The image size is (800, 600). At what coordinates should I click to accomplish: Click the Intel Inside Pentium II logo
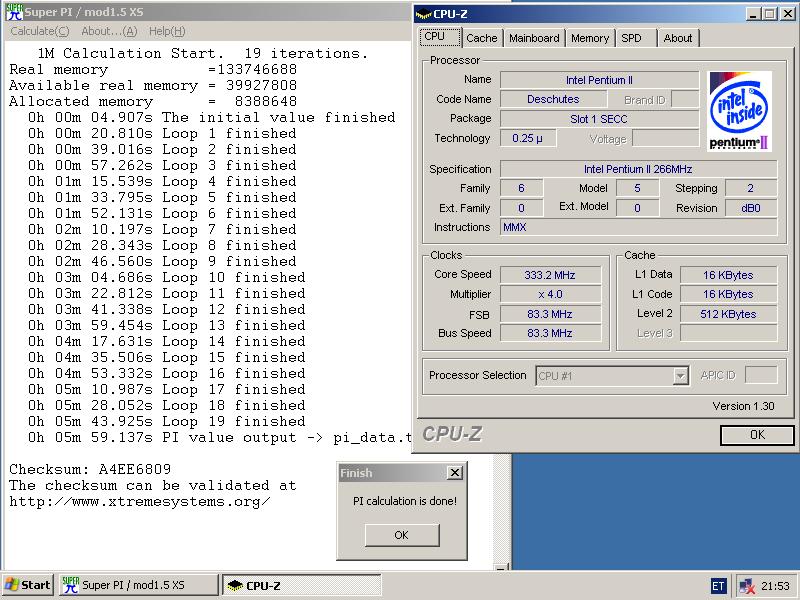[740, 111]
